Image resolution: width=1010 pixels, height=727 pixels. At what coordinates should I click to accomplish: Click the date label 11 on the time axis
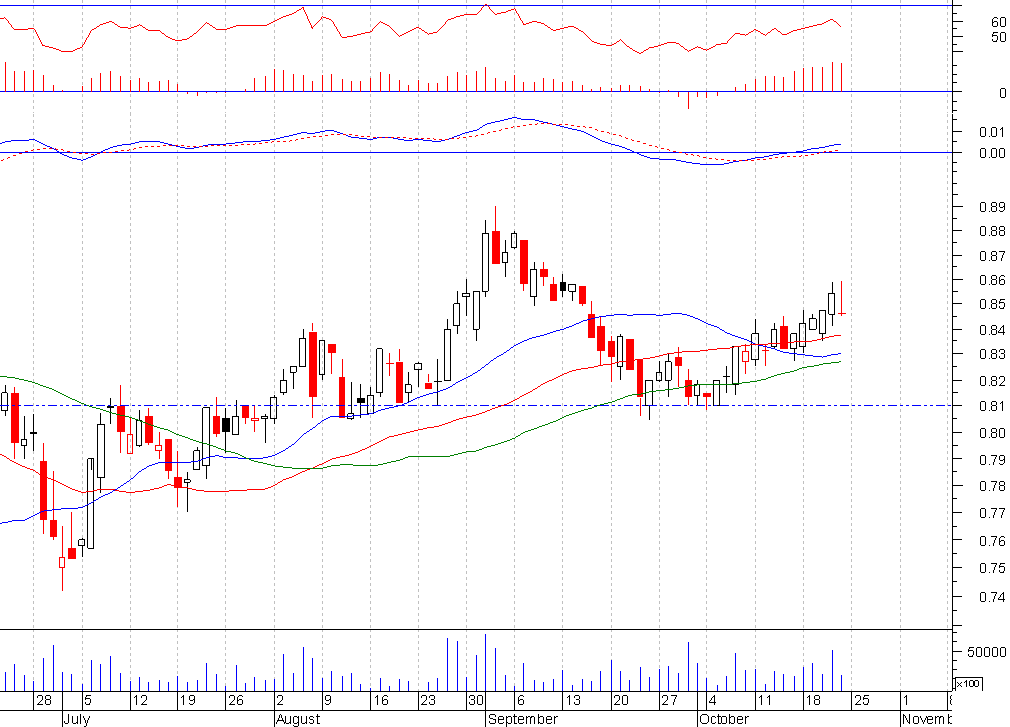coord(765,701)
